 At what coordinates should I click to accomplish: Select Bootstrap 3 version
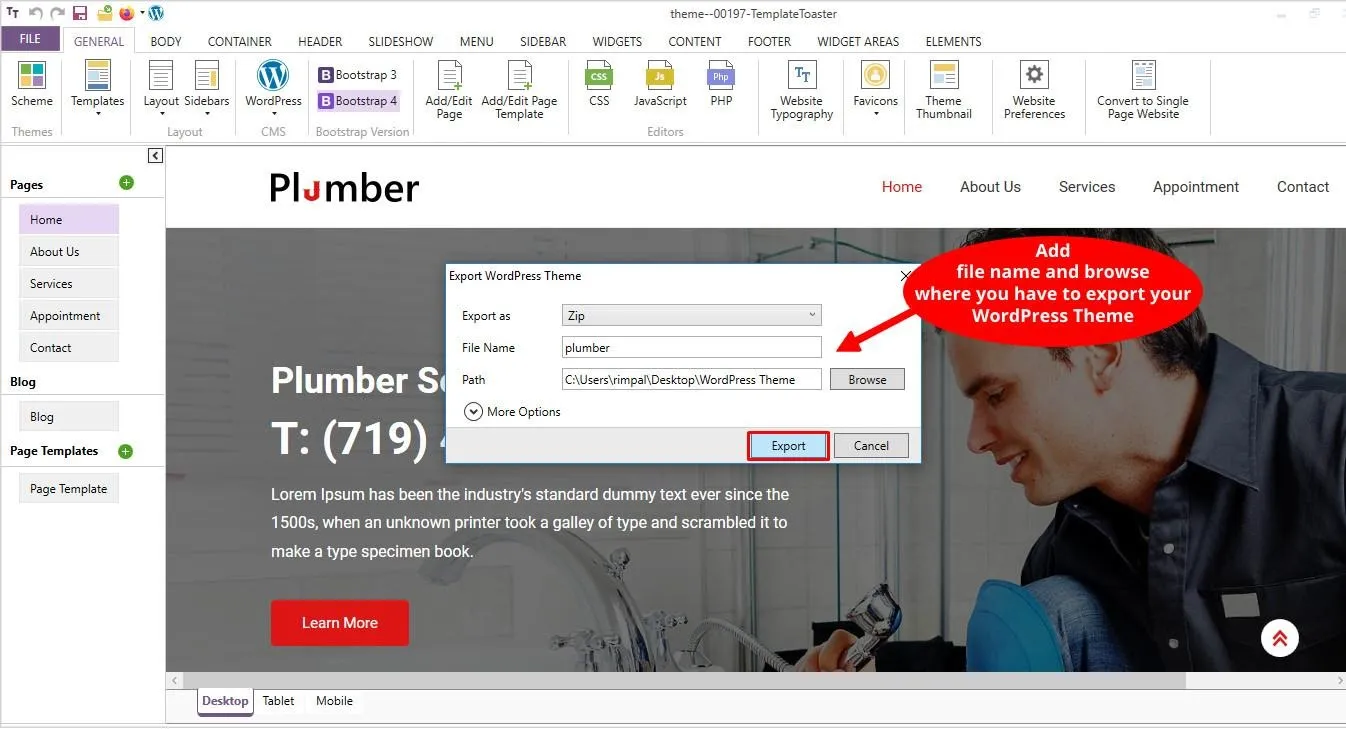[x=358, y=75]
